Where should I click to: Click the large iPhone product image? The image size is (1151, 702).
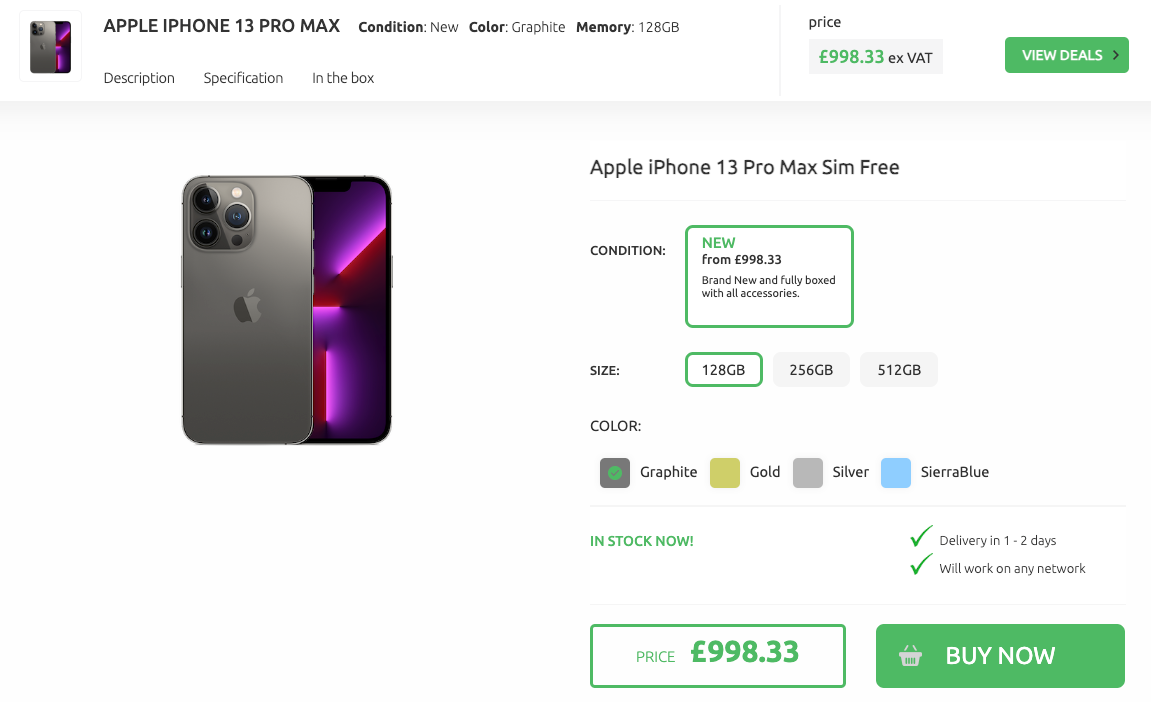click(x=287, y=309)
